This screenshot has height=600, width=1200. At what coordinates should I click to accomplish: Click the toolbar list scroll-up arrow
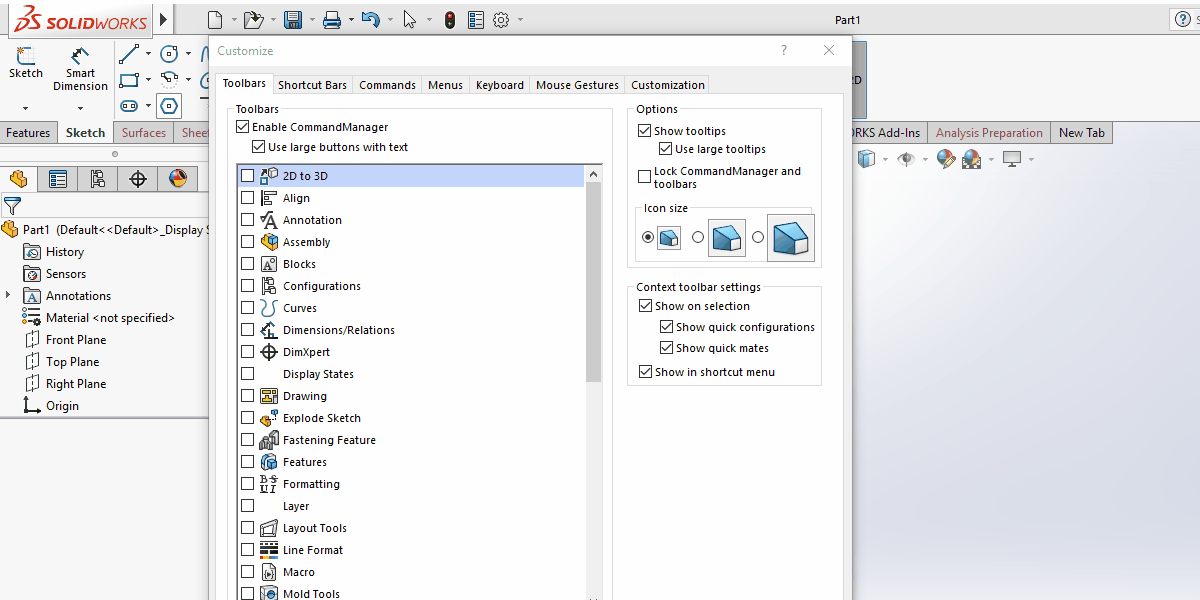[593, 174]
